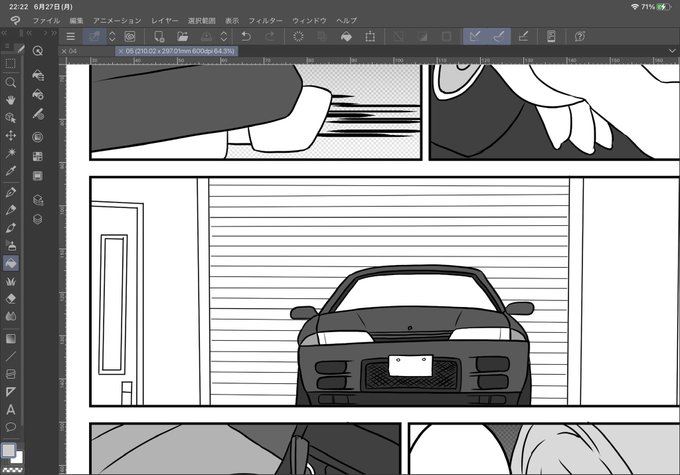Open ヘルプ menu
Viewport: 680px width, 475px height.
coord(347,20)
